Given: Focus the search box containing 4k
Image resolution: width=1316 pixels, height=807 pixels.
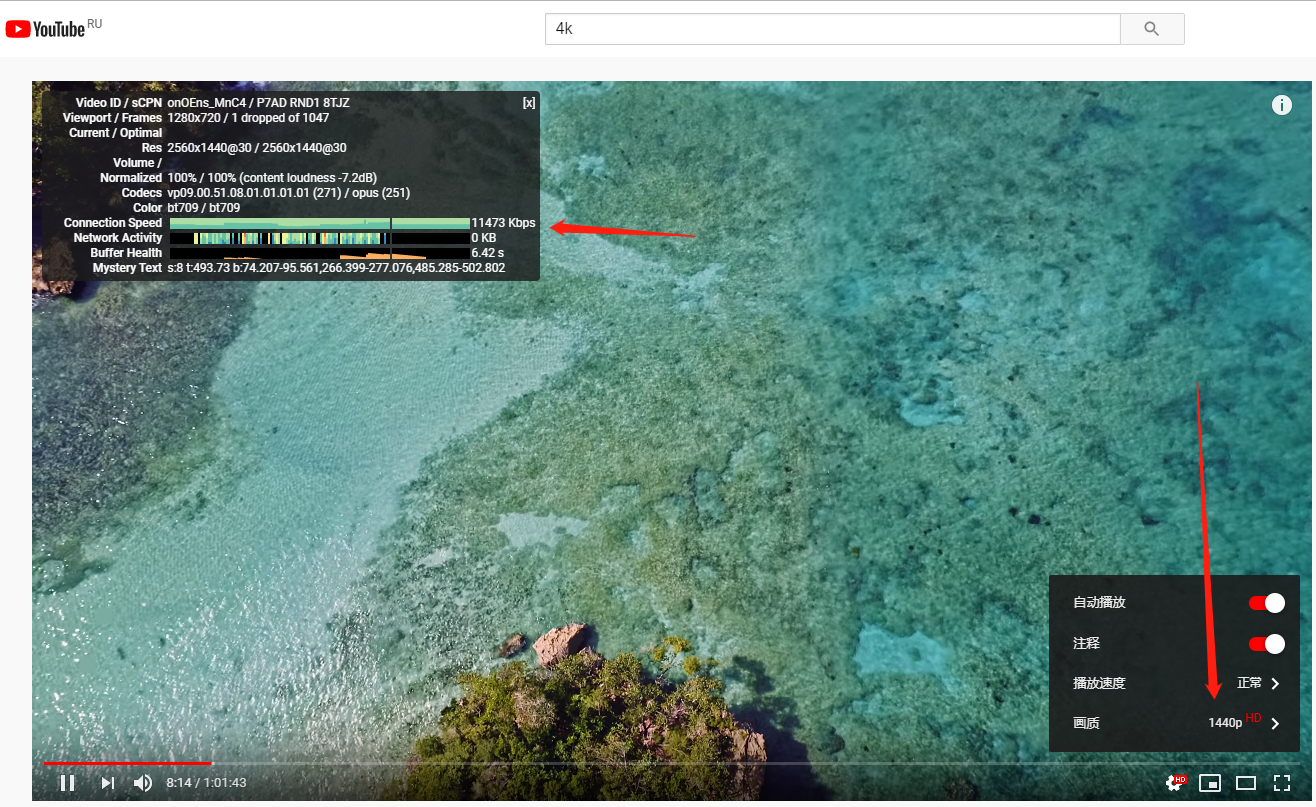Looking at the screenshot, I should (x=832, y=29).
